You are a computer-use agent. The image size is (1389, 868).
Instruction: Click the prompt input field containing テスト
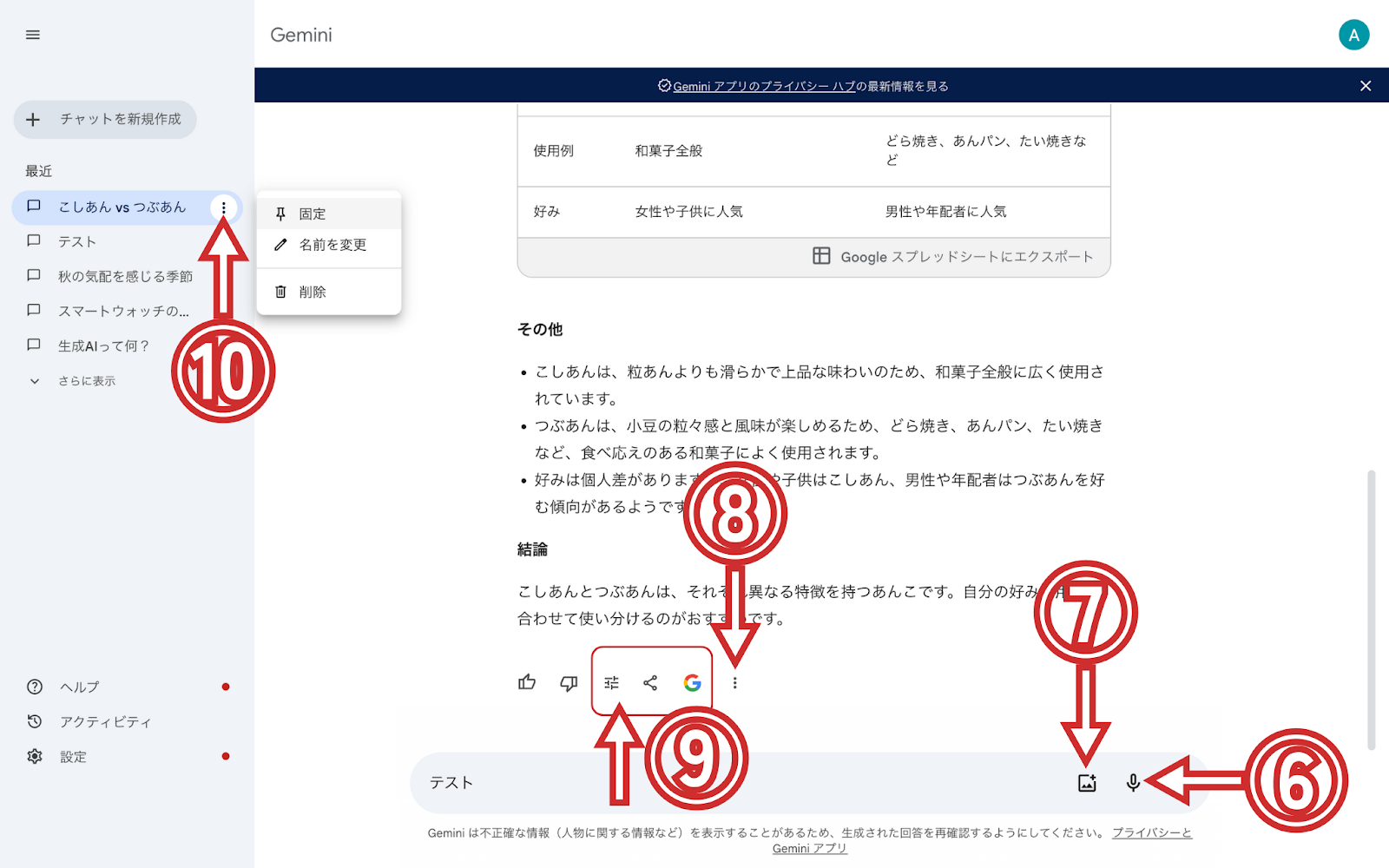[738, 783]
